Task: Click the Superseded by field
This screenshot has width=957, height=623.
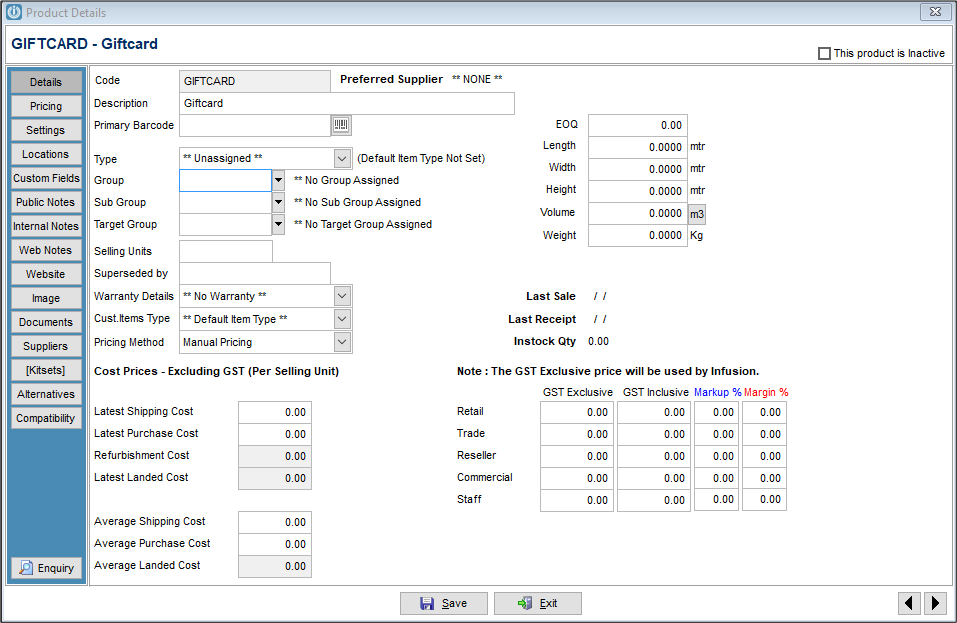Action: click(255, 273)
